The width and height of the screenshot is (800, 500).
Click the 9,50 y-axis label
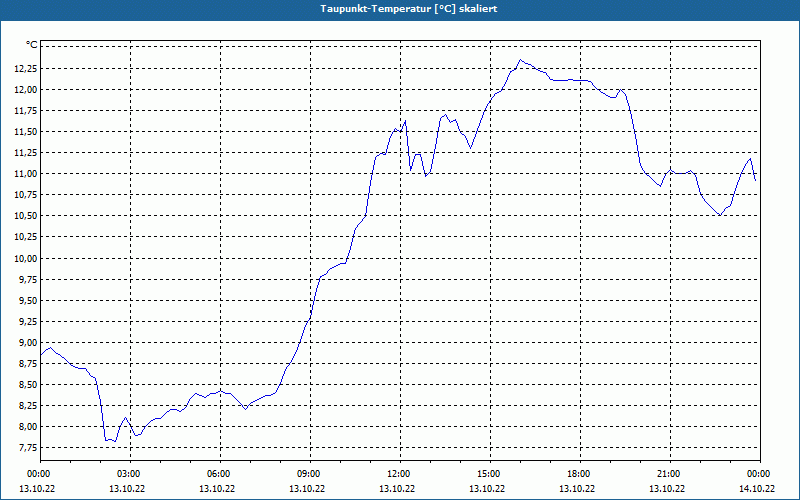click(28, 301)
